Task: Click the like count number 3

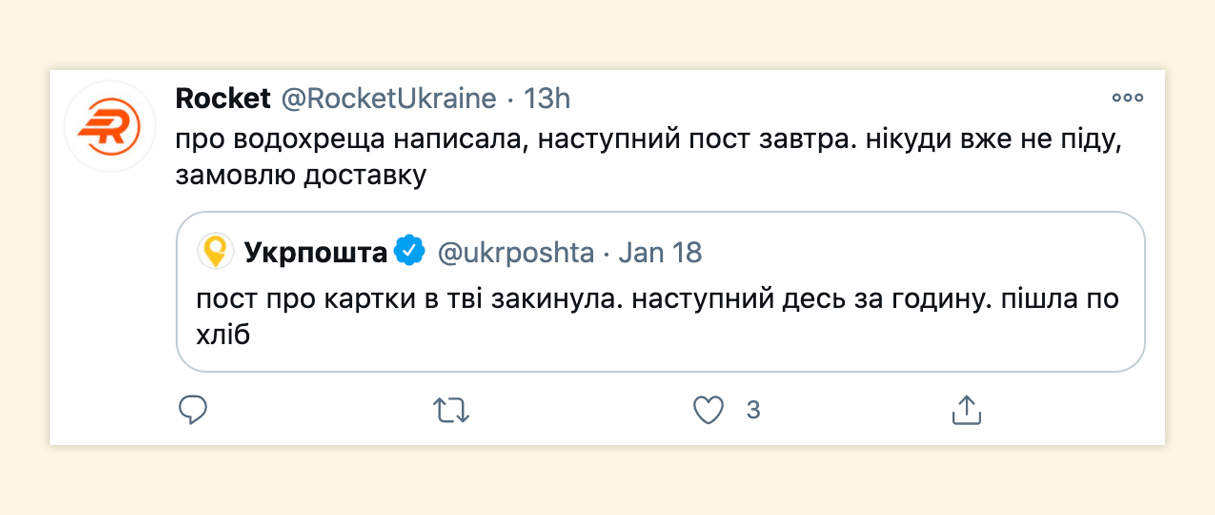Action: tap(753, 409)
